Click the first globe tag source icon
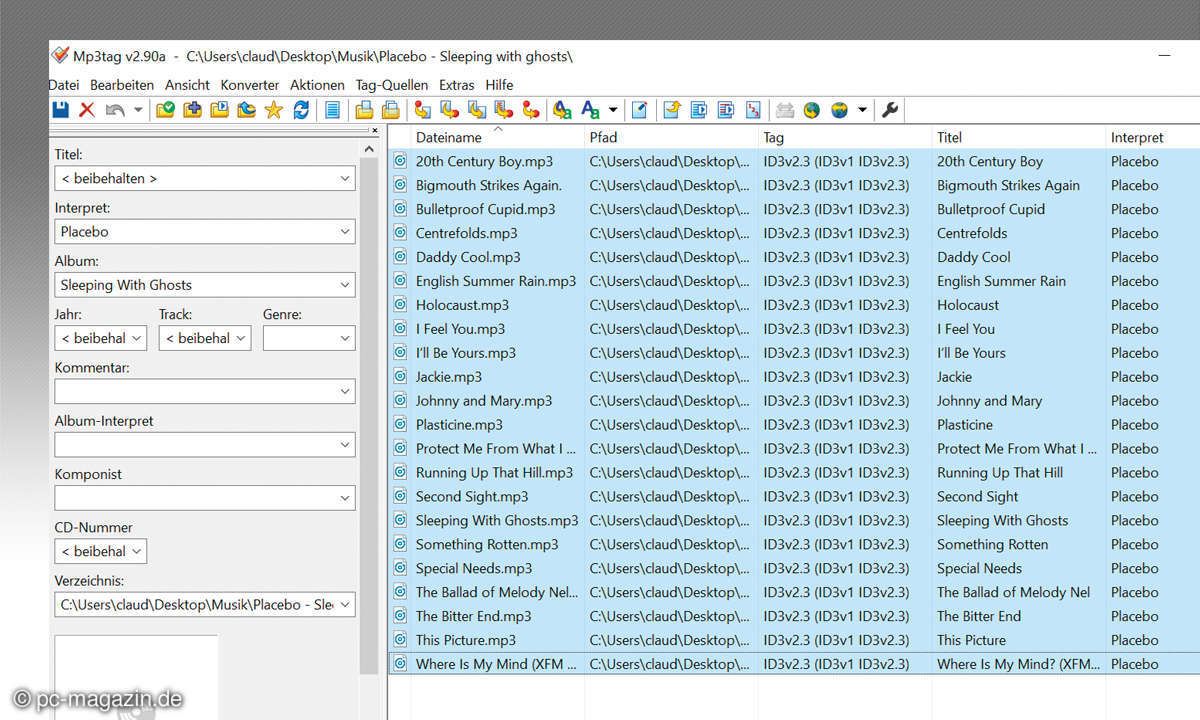This screenshot has height=720, width=1200. click(812, 110)
